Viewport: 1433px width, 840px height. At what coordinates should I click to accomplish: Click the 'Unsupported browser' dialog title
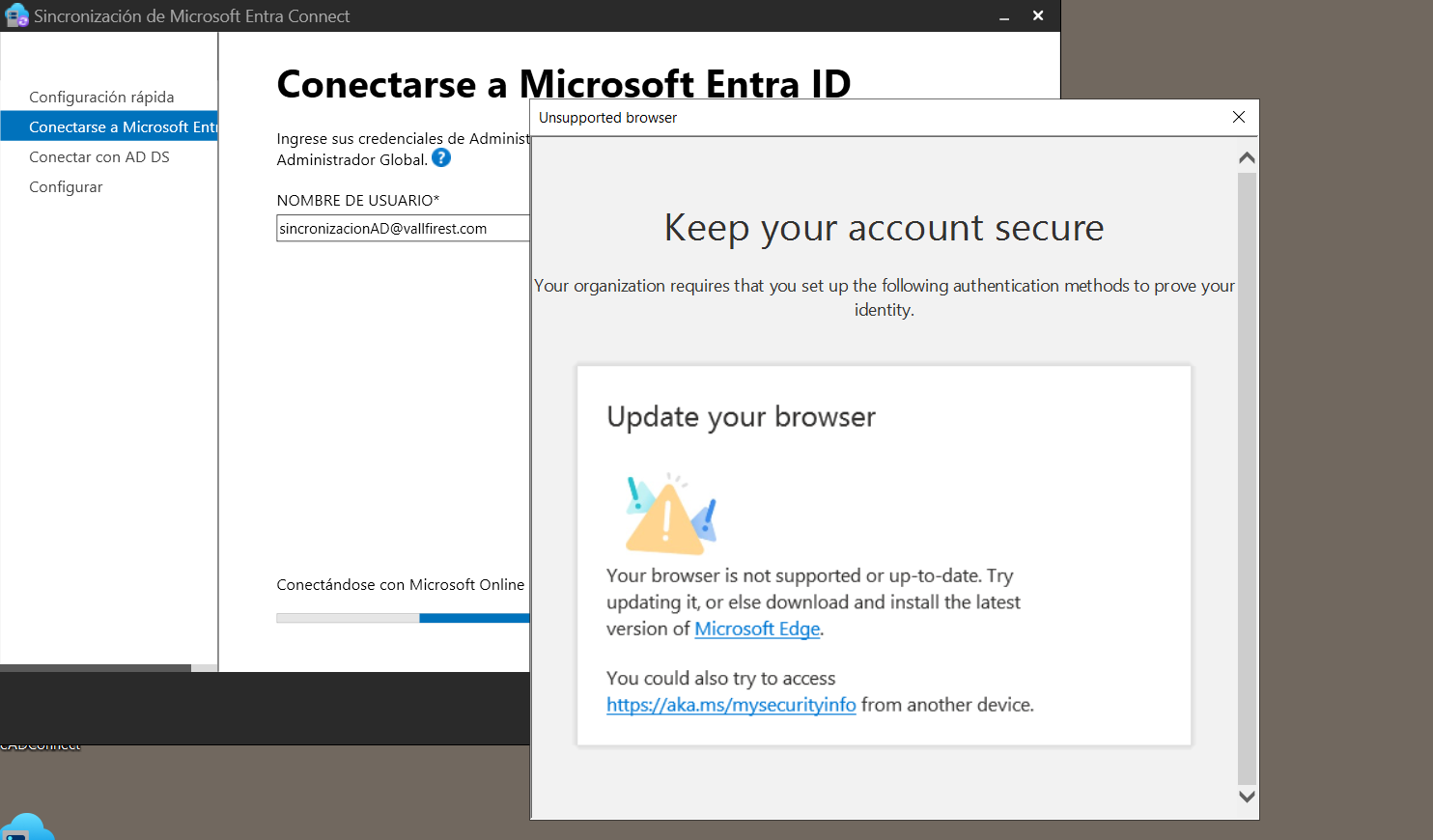tap(607, 118)
